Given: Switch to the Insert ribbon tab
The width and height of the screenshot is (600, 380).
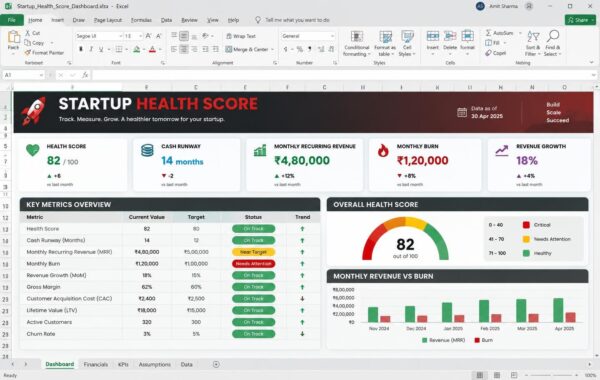Looking at the screenshot, I should tap(58, 20).
